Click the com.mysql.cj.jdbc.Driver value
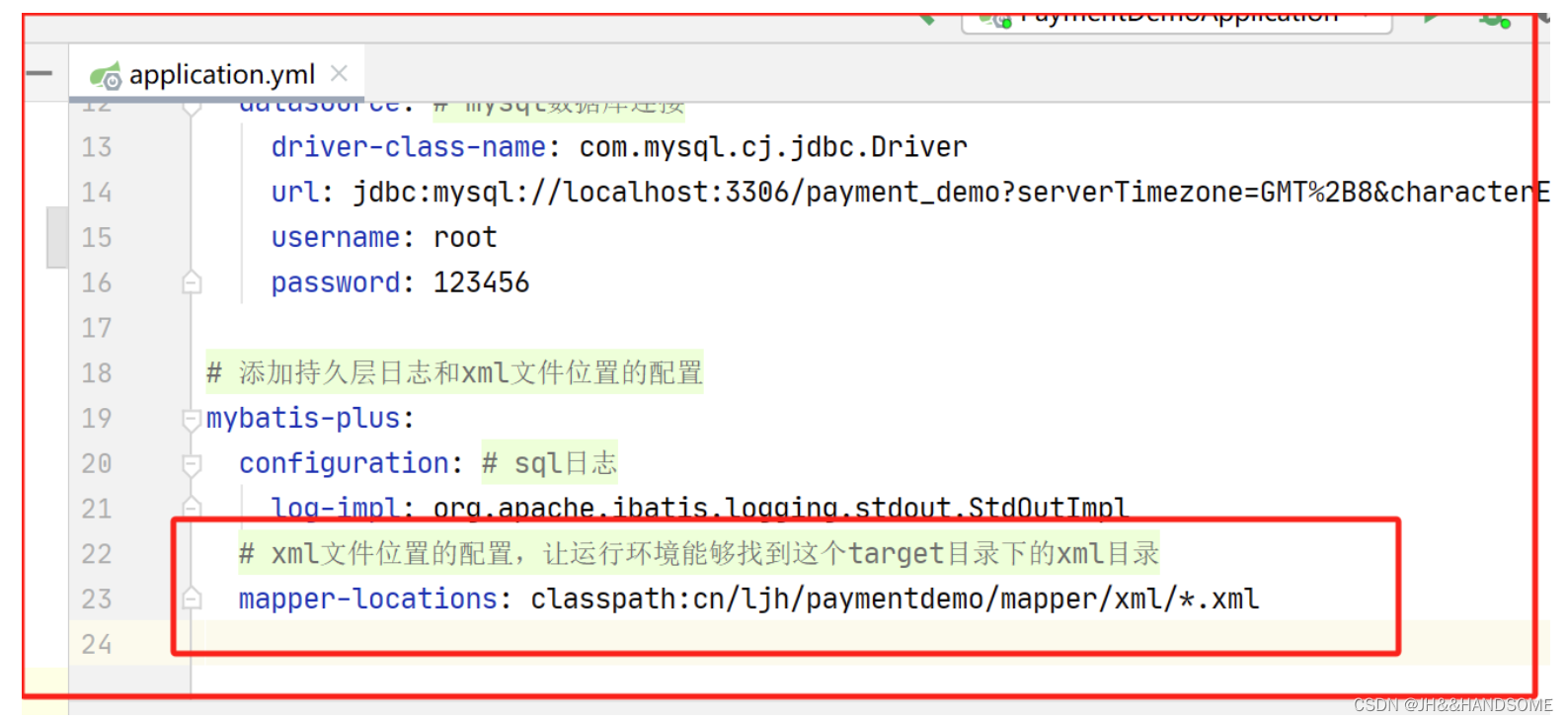 [x=773, y=147]
